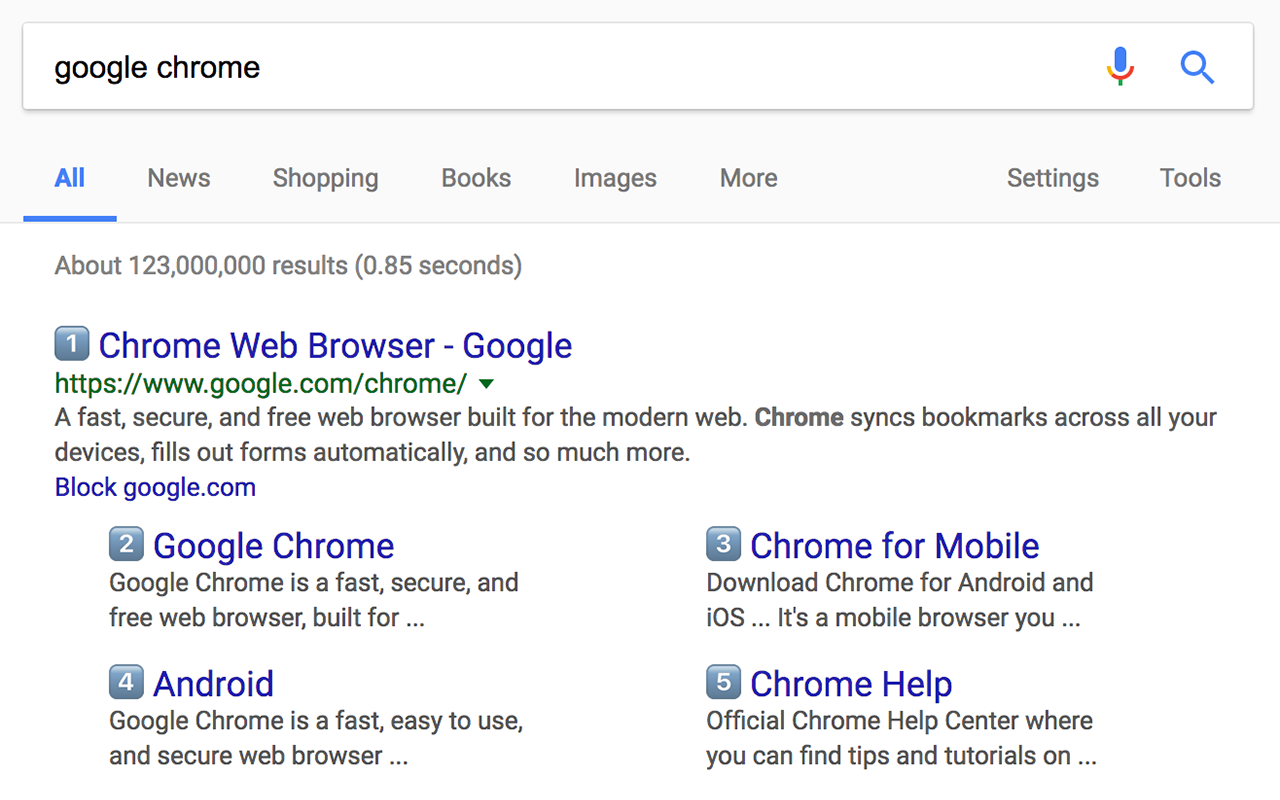Click the 'Official Chrome Help Center where' description
This screenshot has height=800, width=1280.
[901, 738]
